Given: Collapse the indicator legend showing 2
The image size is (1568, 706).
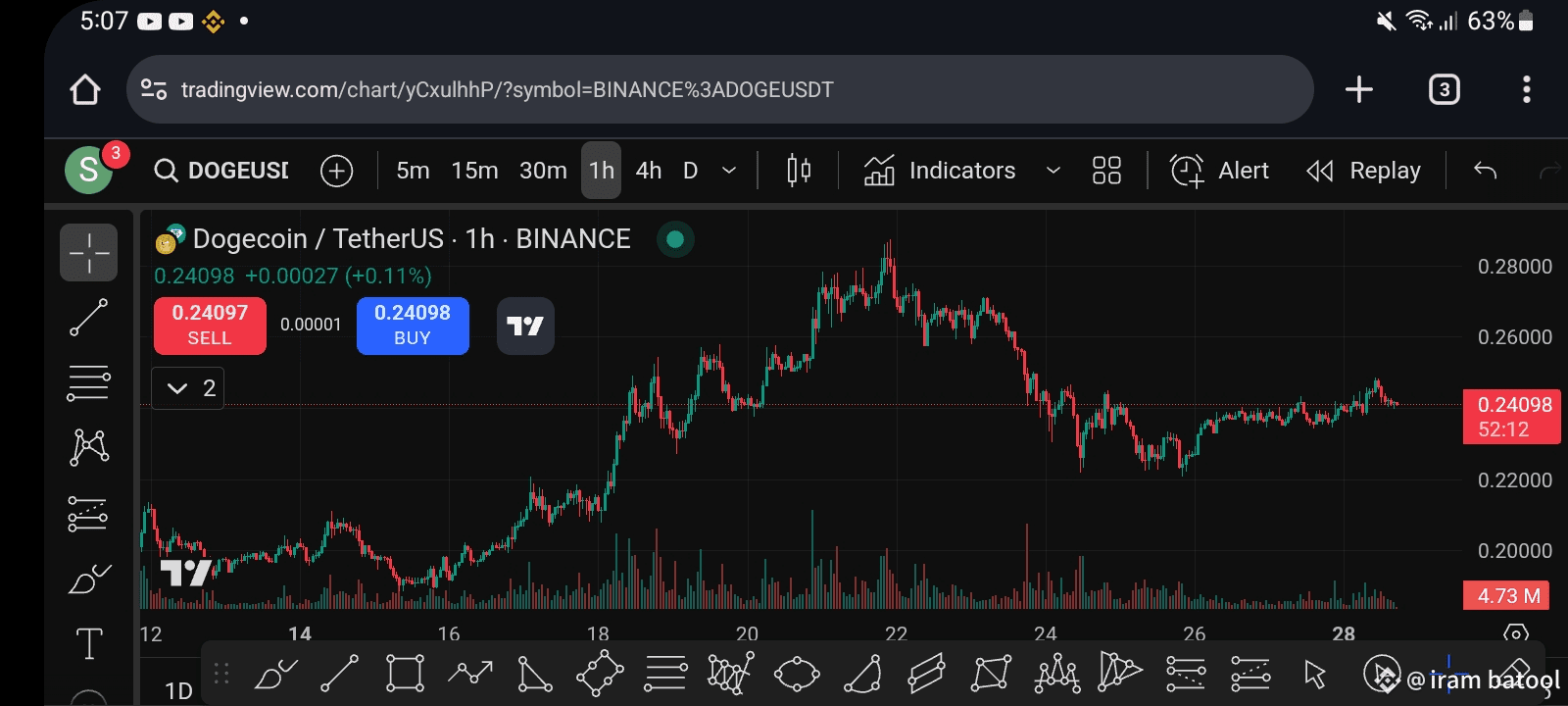Looking at the screenshot, I should (x=188, y=388).
